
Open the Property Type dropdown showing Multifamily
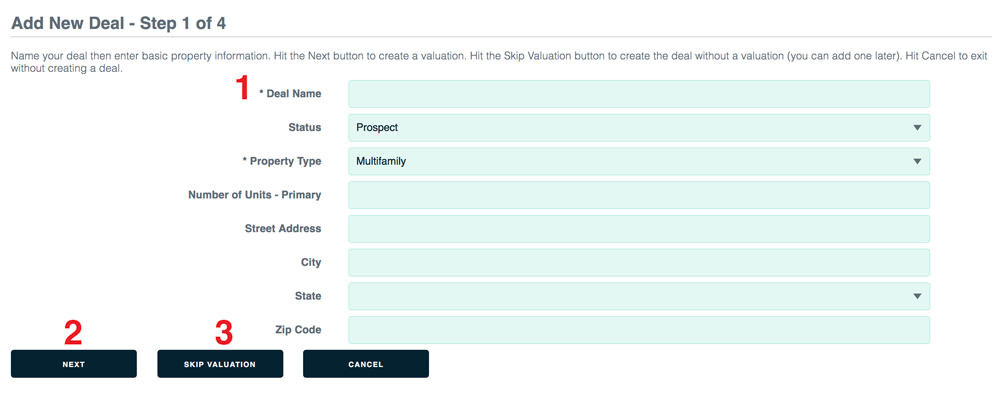pyautogui.click(x=638, y=161)
